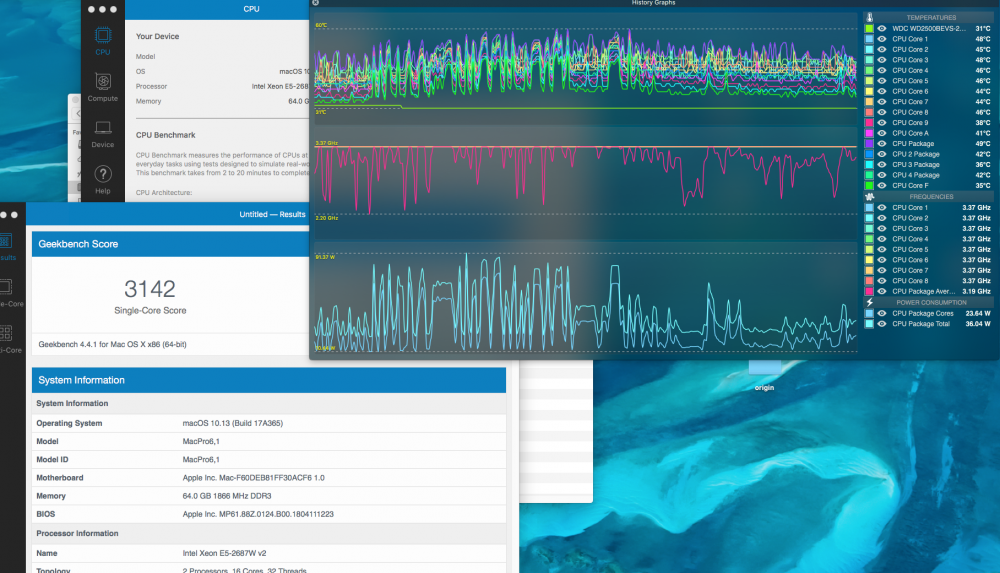This screenshot has height=573, width=1000.
Task: Click the green swatch for WDC WD2500BEVS
Action: point(869,29)
